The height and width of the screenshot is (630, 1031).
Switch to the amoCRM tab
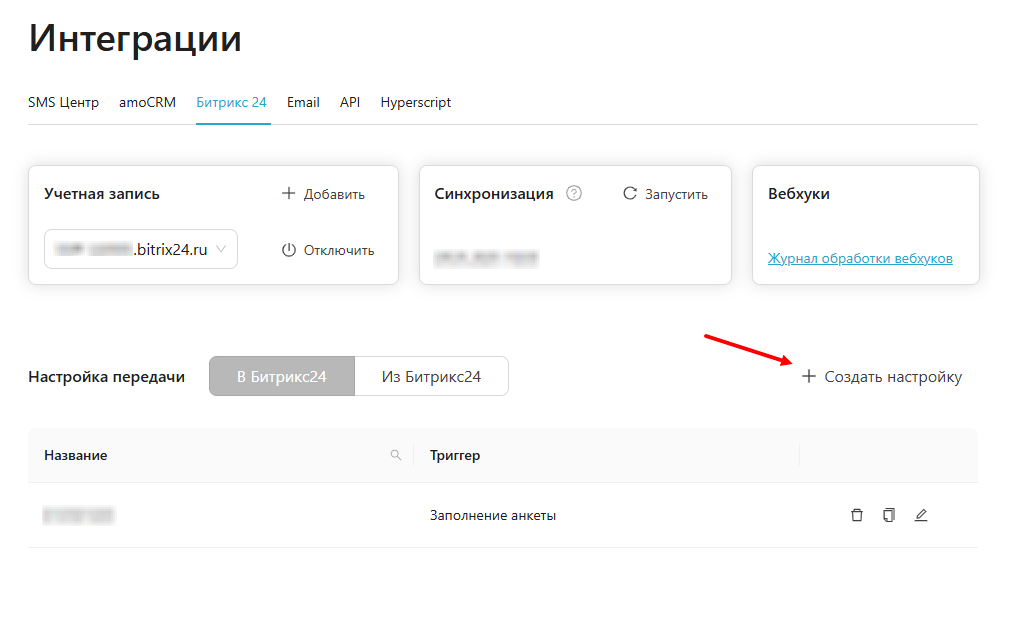(147, 102)
